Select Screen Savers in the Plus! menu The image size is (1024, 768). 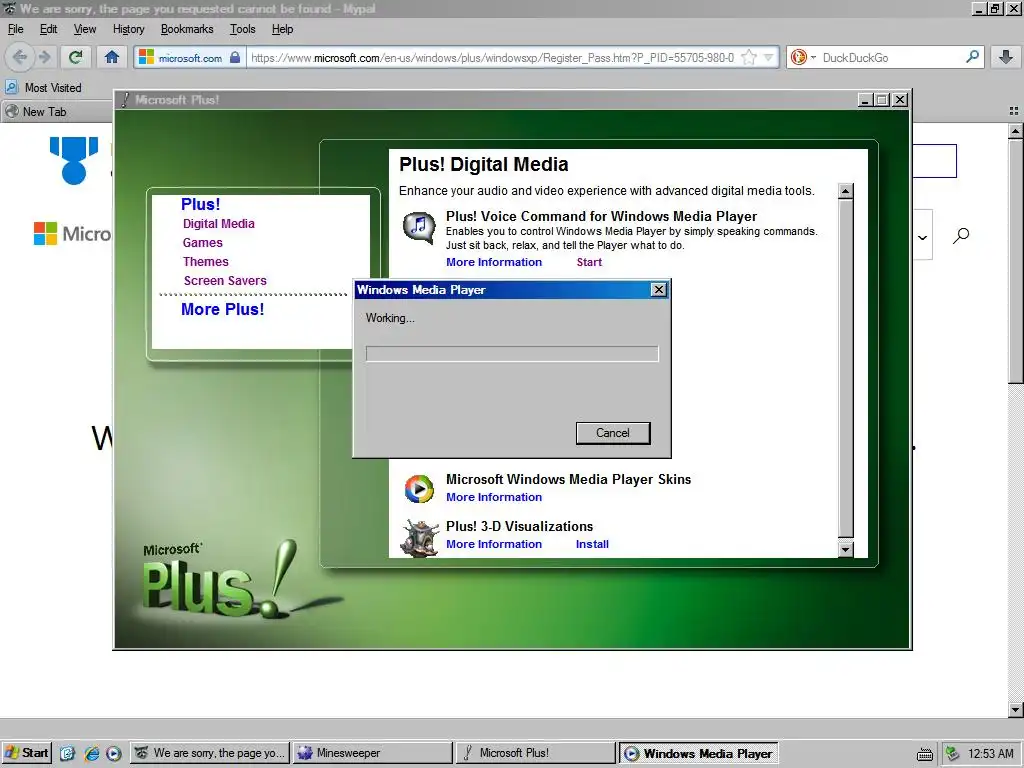[x=225, y=280]
